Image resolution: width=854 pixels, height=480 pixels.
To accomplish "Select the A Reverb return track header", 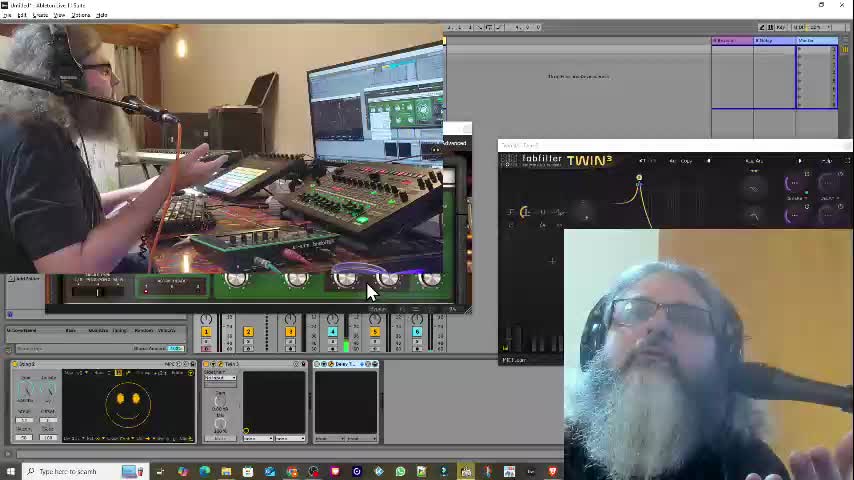I will tap(733, 41).
